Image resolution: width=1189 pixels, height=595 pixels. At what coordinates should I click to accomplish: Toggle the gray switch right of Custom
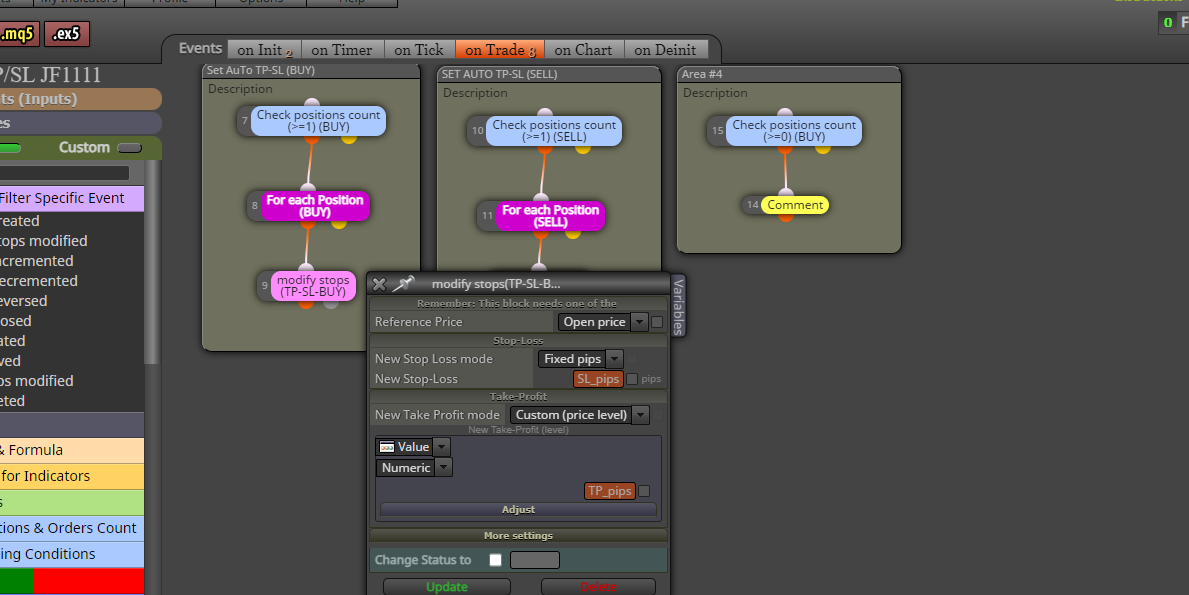[130, 148]
